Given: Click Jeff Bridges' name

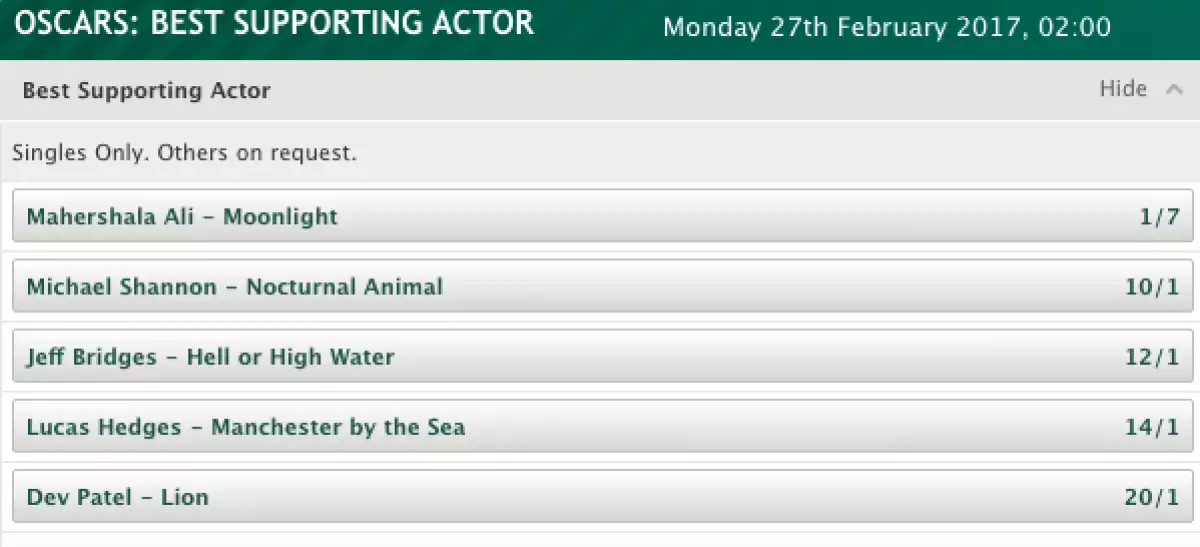Looking at the screenshot, I should pos(92,357).
